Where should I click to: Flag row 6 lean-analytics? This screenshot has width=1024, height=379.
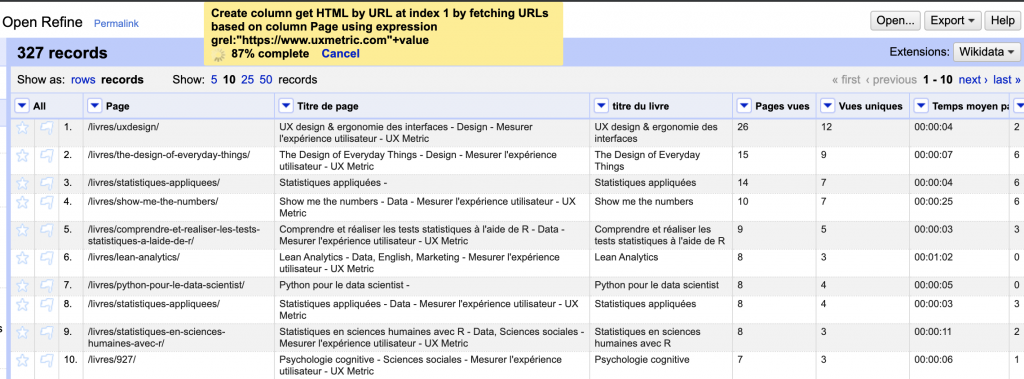[47, 258]
